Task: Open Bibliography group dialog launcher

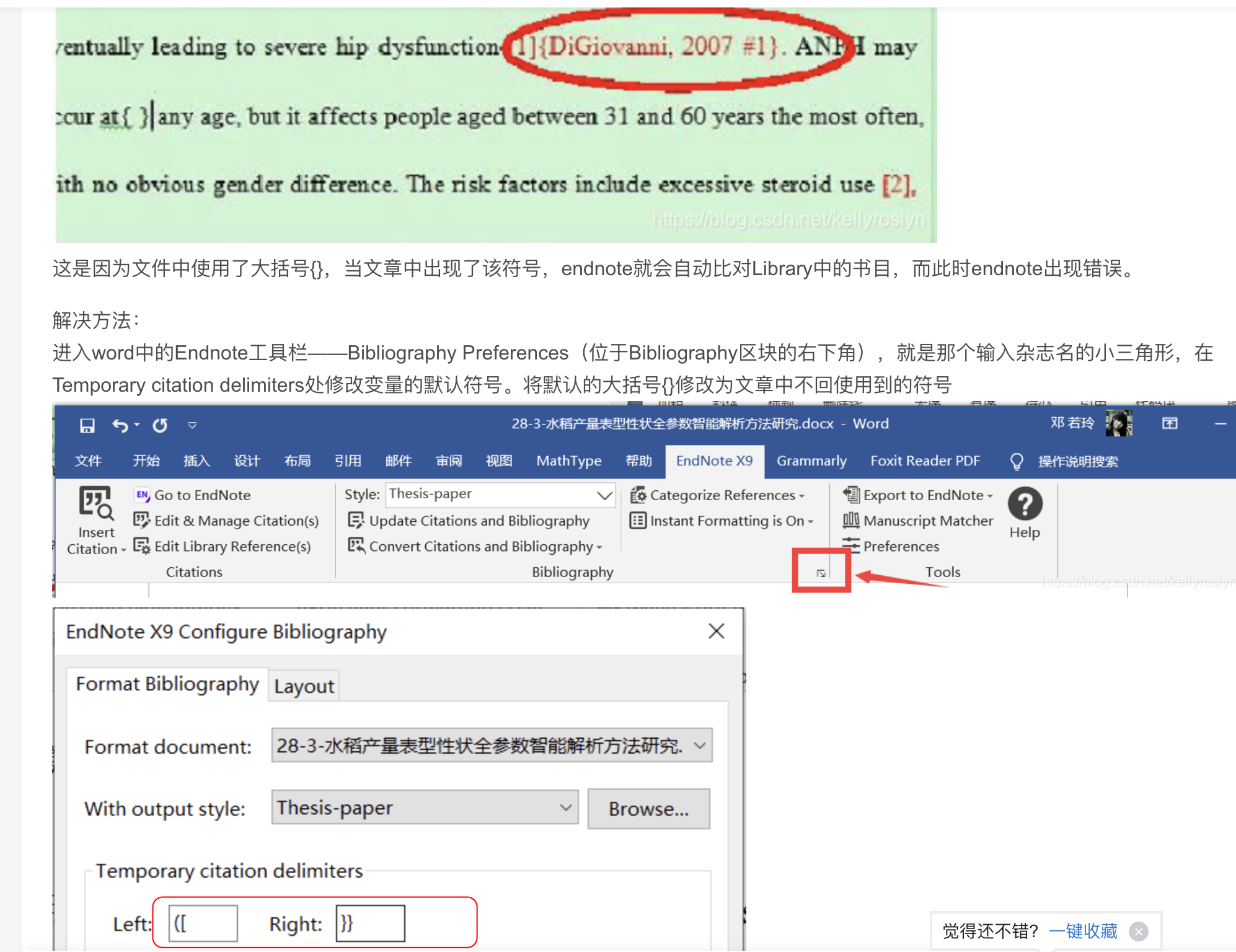Action: tap(821, 573)
